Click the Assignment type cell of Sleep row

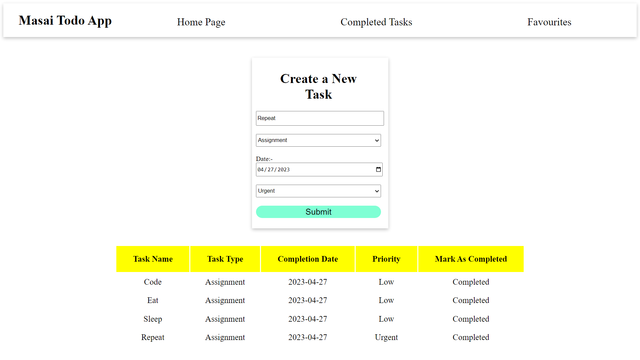click(225, 319)
